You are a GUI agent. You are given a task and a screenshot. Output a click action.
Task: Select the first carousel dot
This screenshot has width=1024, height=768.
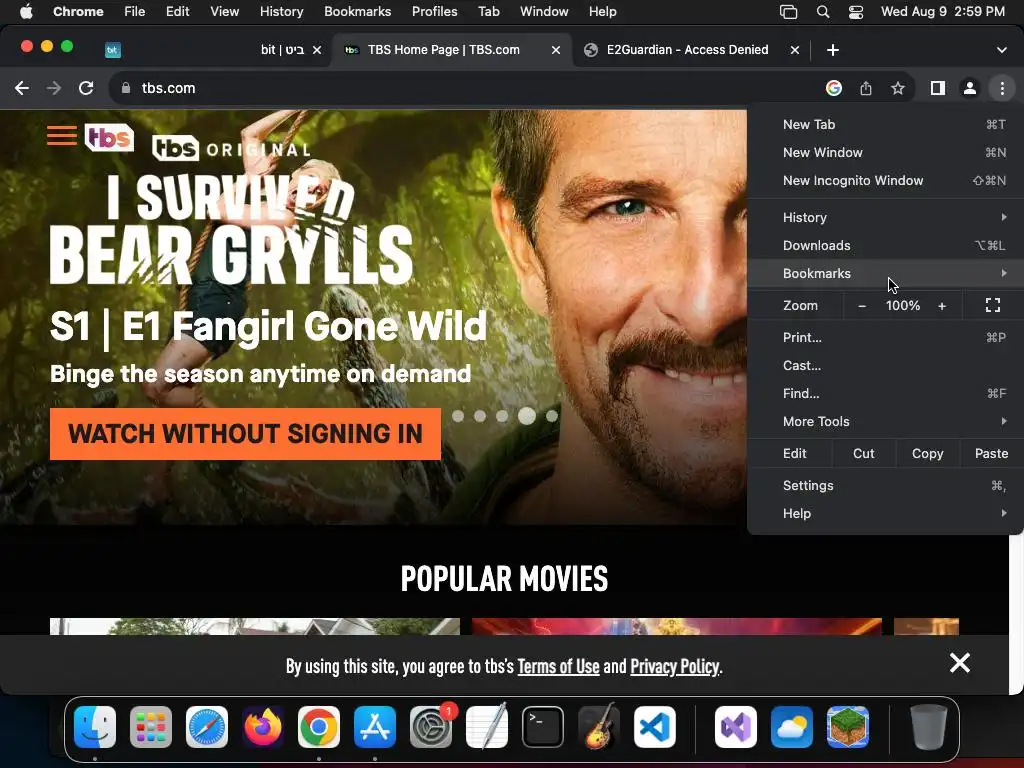coord(458,416)
